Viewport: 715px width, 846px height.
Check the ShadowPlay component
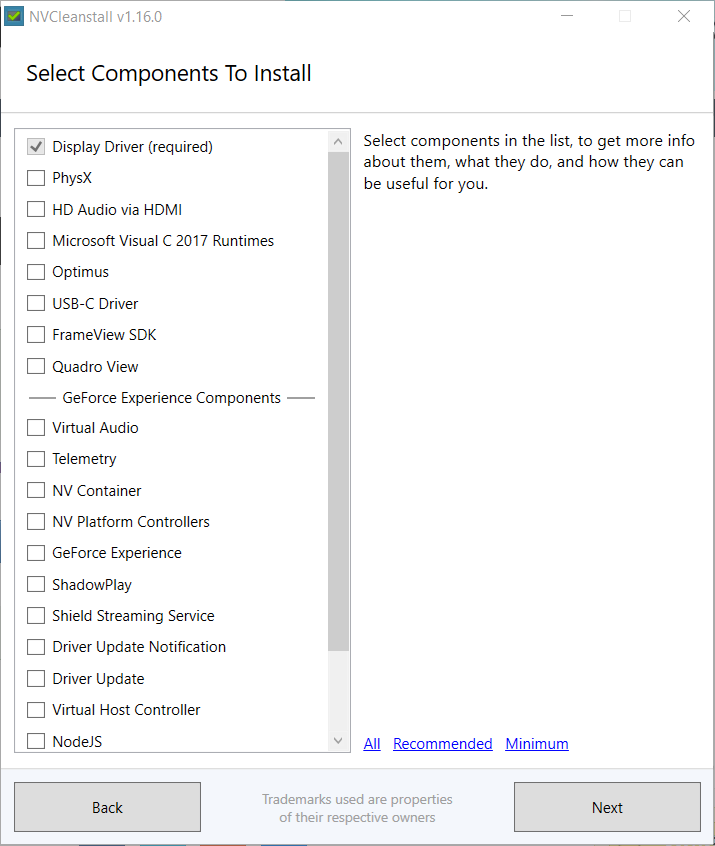(x=36, y=584)
